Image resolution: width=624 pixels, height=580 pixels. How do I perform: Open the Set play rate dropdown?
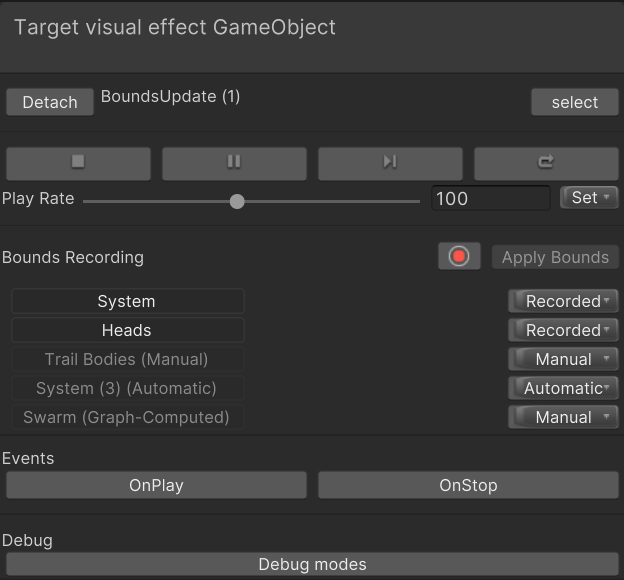tap(589, 198)
